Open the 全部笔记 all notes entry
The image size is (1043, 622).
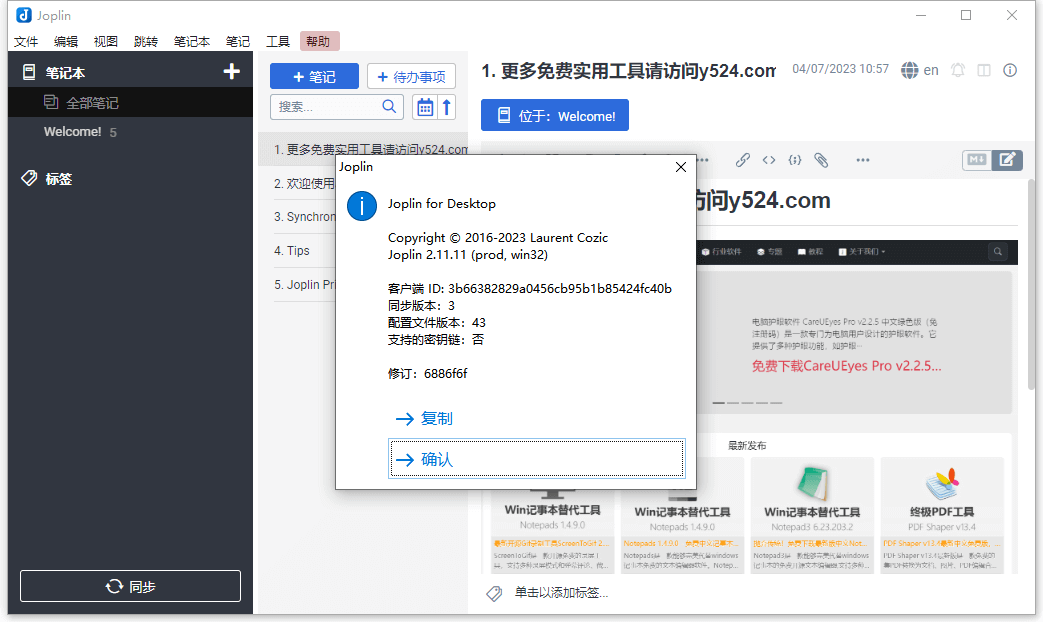(x=130, y=102)
